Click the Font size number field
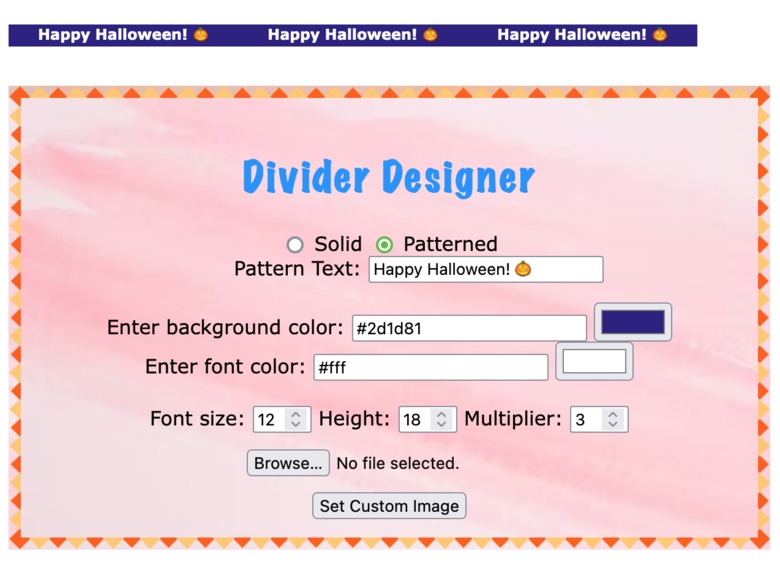Viewport: 780px width, 573px height. [x=282, y=419]
